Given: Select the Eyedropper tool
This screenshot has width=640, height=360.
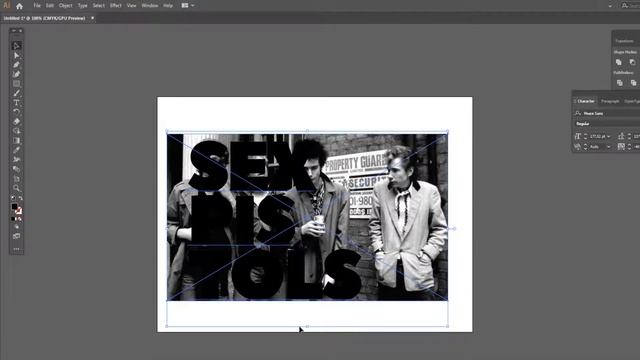Looking at the screenshot, I should [16, 150].
